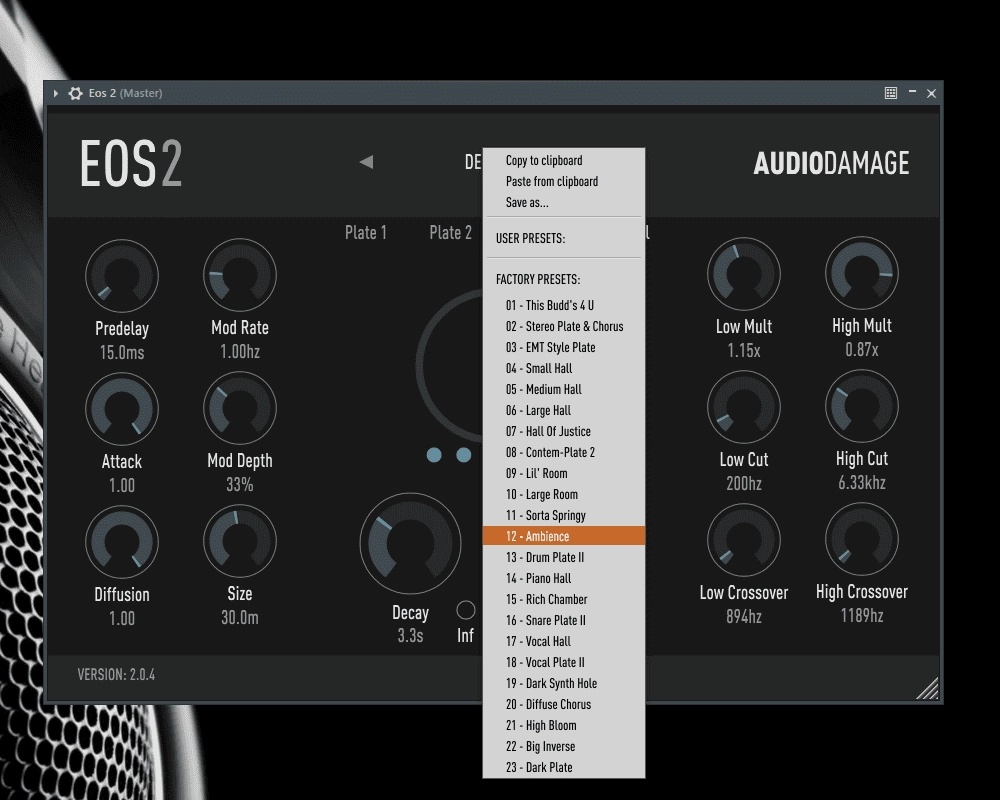Select the Plate 2 algorithm
Screen dimensions: 1000x800
pos(450,233)
